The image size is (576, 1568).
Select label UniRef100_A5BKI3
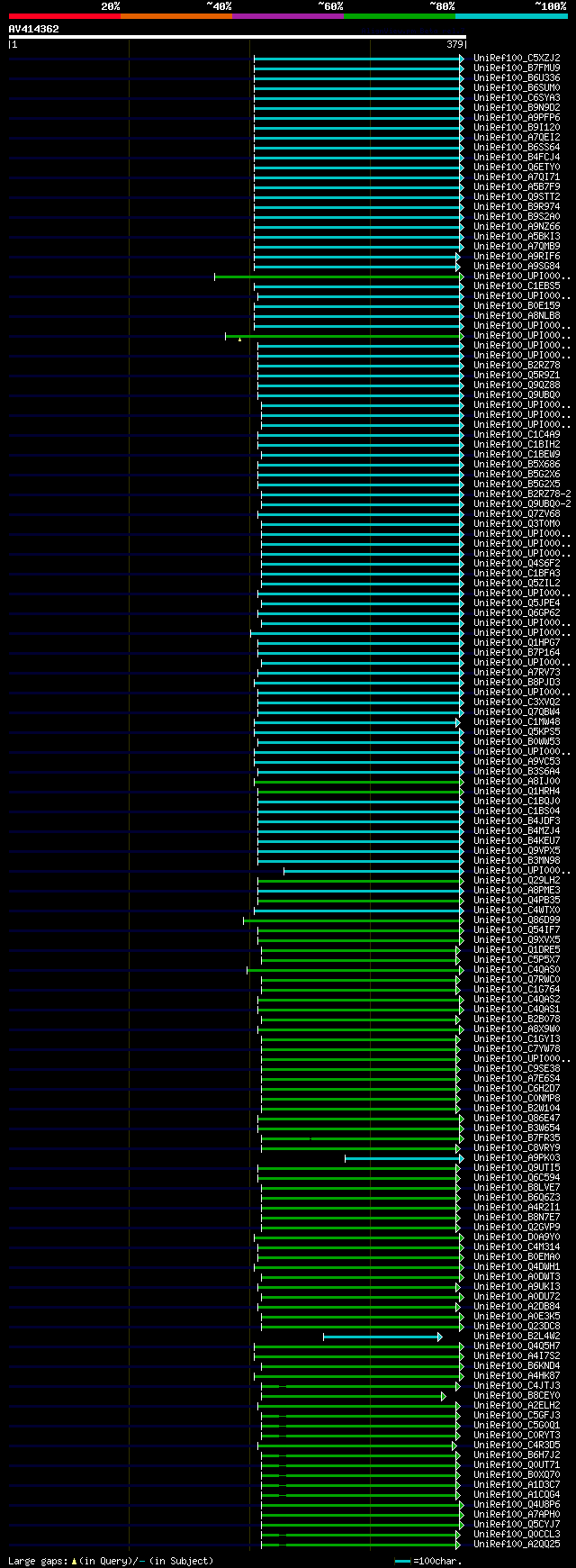click(517, 237)
